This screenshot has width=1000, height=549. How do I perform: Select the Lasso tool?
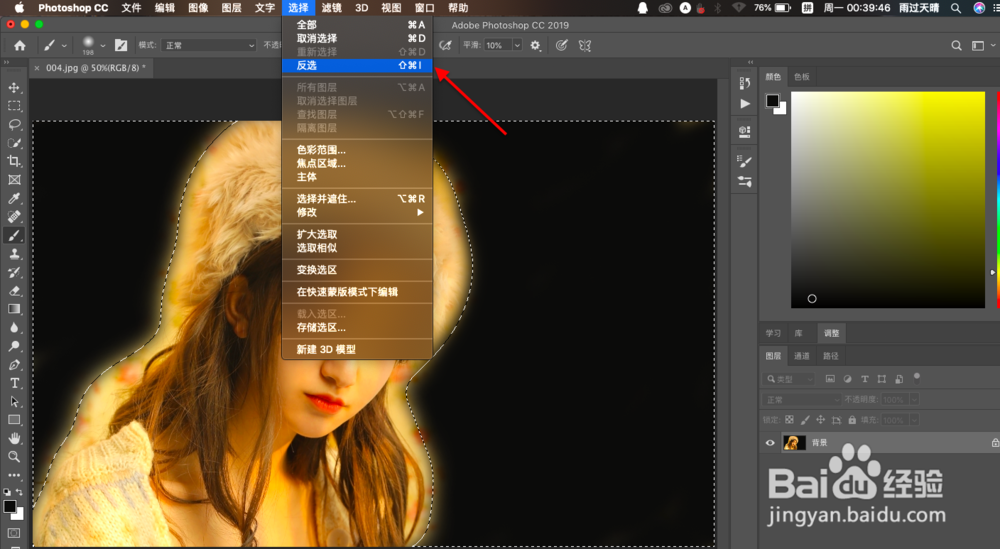(x=14, y=124)
